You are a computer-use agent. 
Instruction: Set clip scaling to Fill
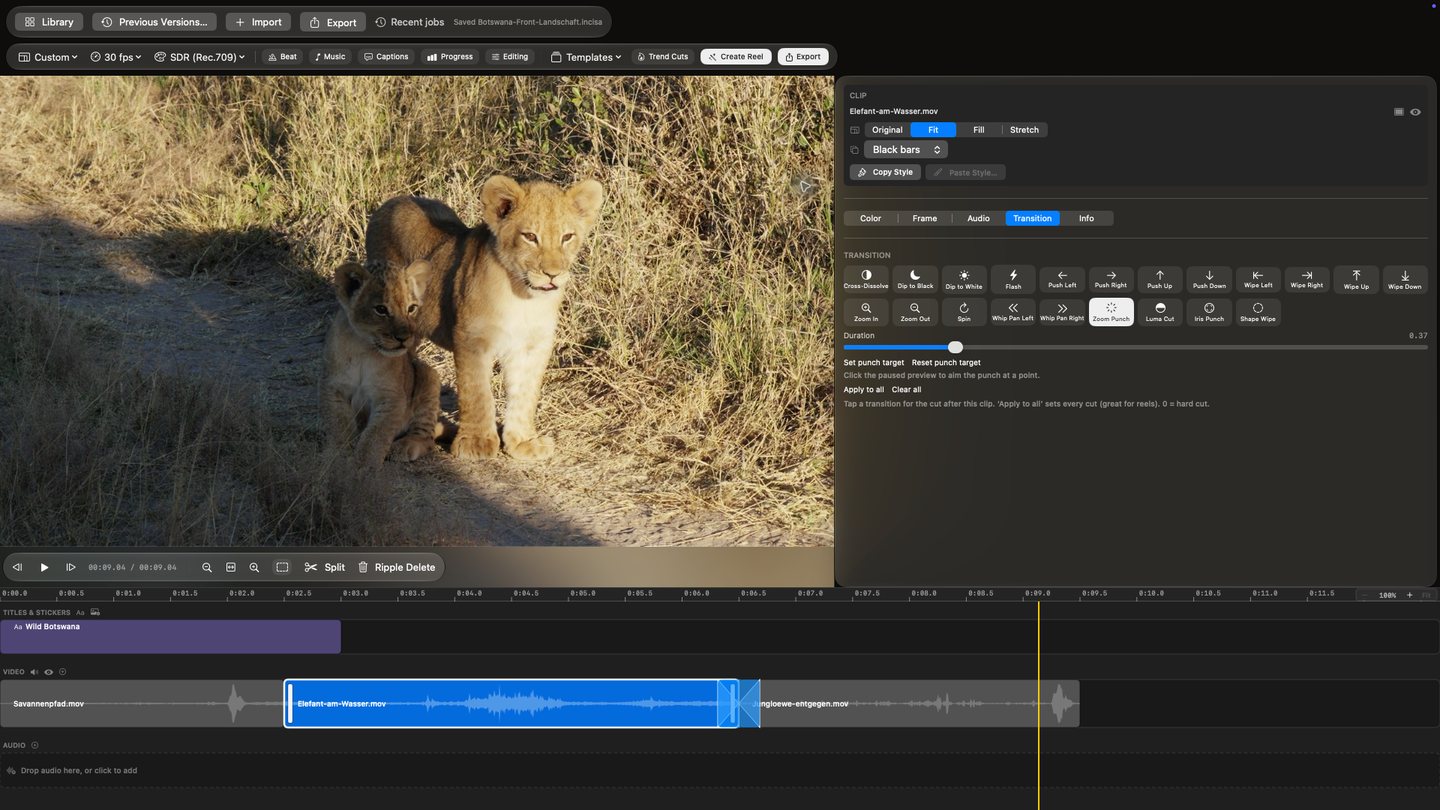[978, 130]
